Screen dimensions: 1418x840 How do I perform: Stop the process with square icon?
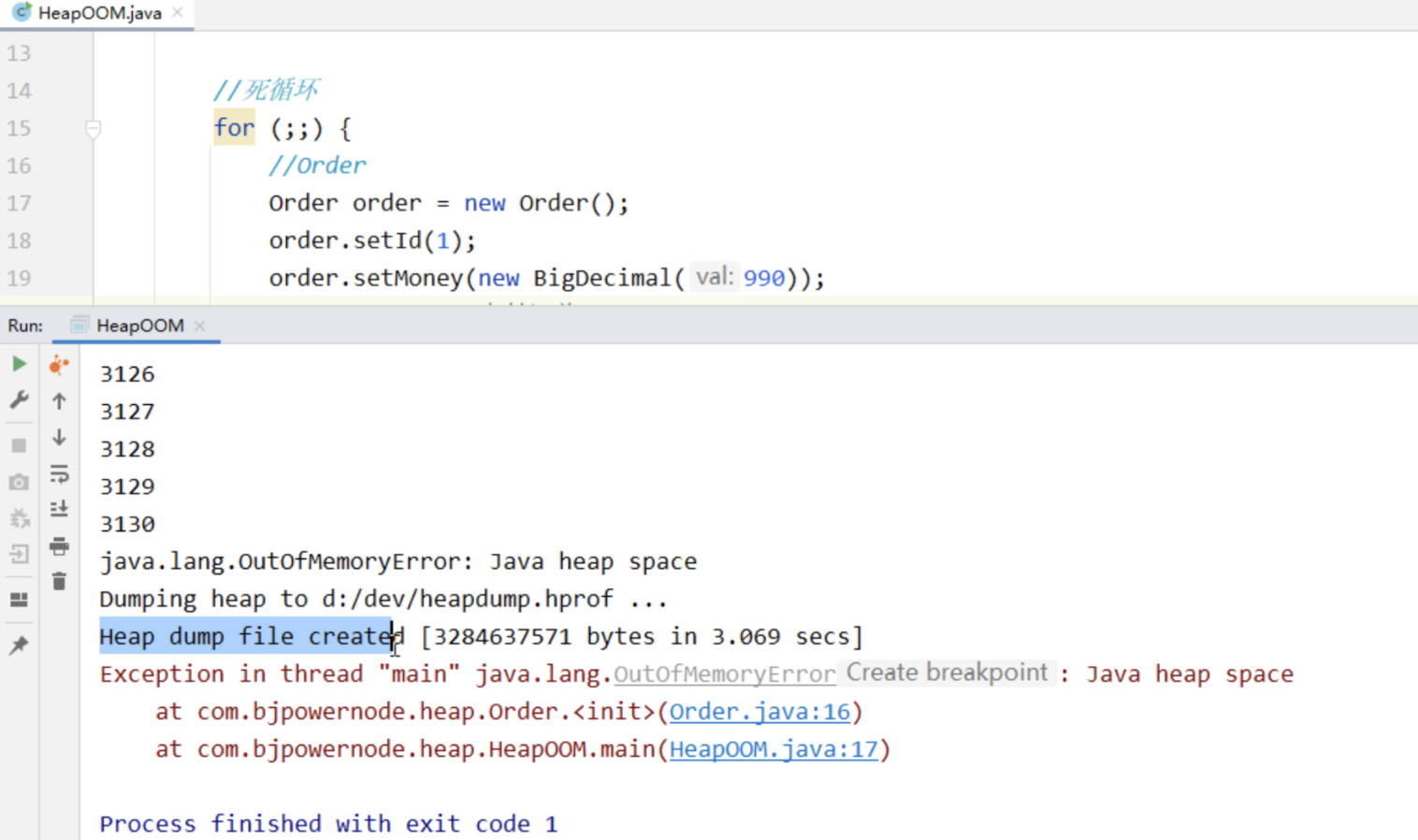click(19, 445)
